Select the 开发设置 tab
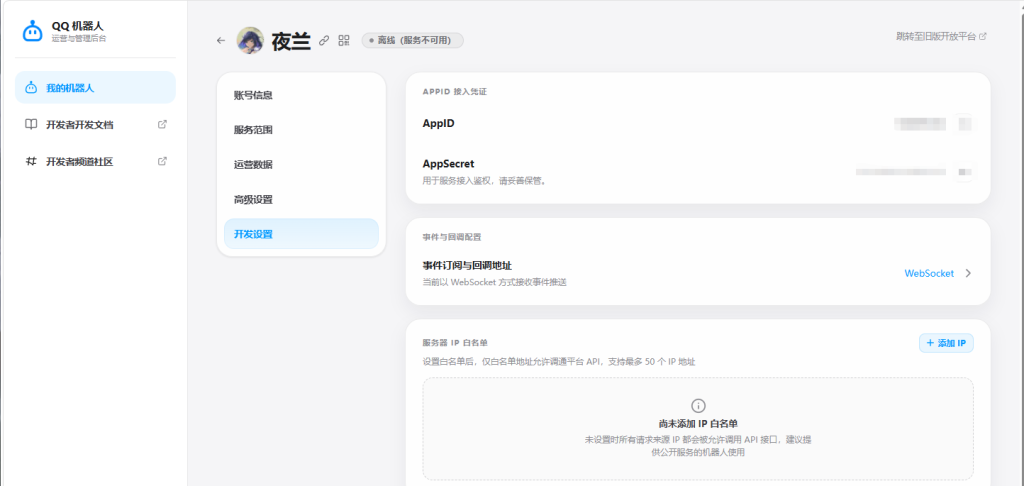 tap(301, 234)
